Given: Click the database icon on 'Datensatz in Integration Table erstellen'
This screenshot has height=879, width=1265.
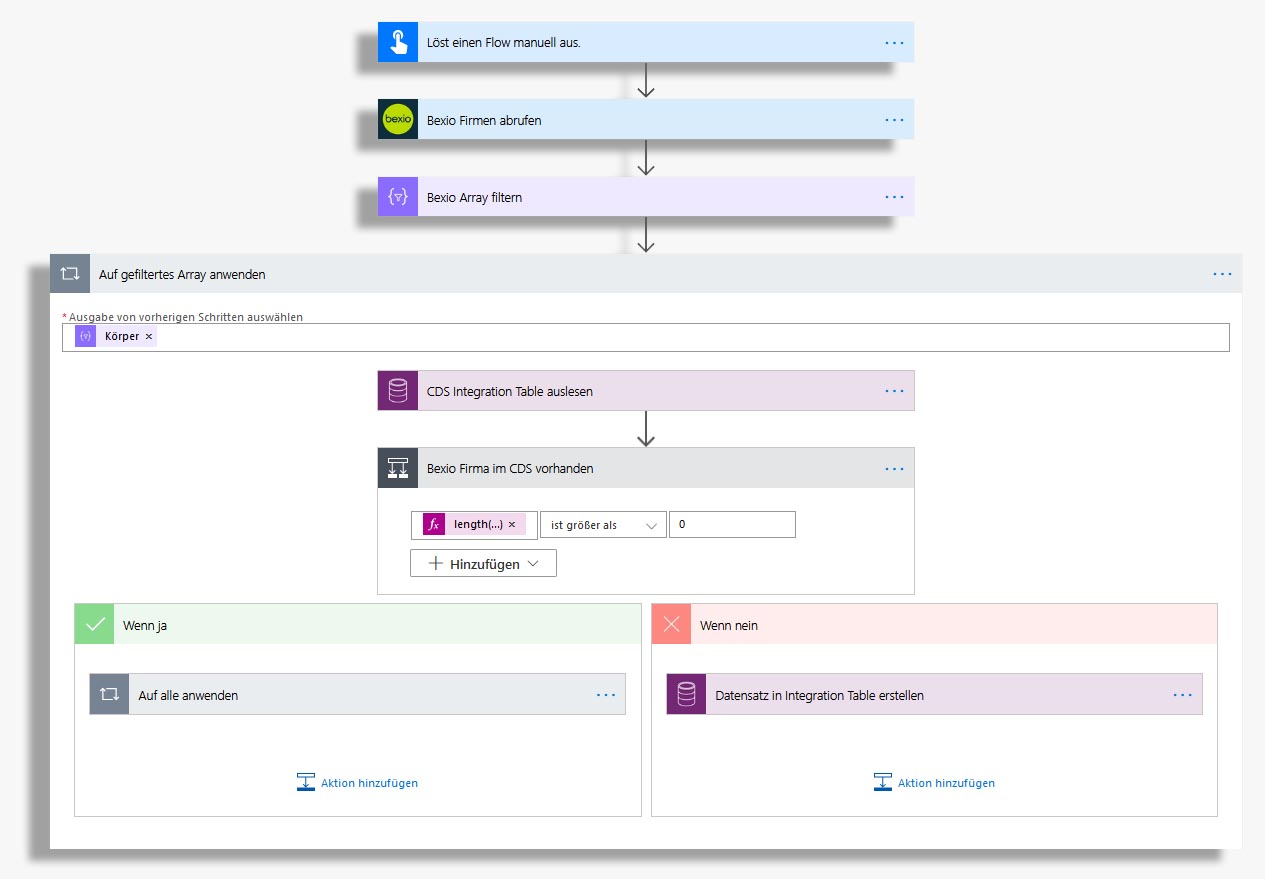Looking at the screenshot, I should pos(687,694).
